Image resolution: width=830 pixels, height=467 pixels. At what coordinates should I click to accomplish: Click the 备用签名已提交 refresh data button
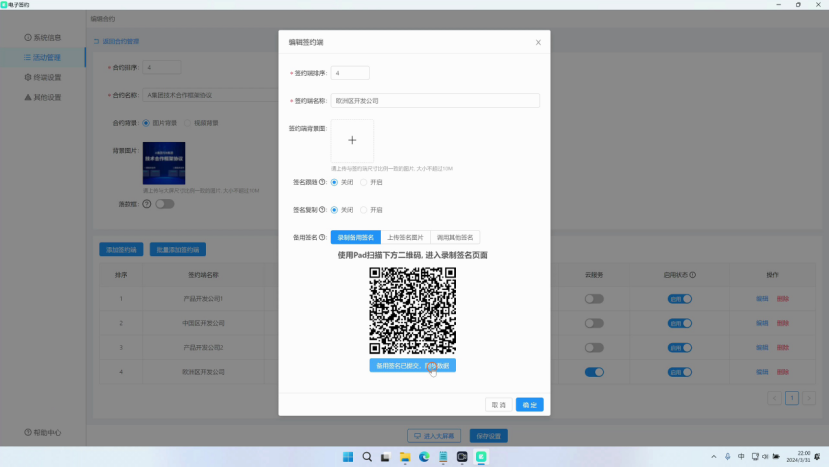pyautogui.click(x=412, y=365)
